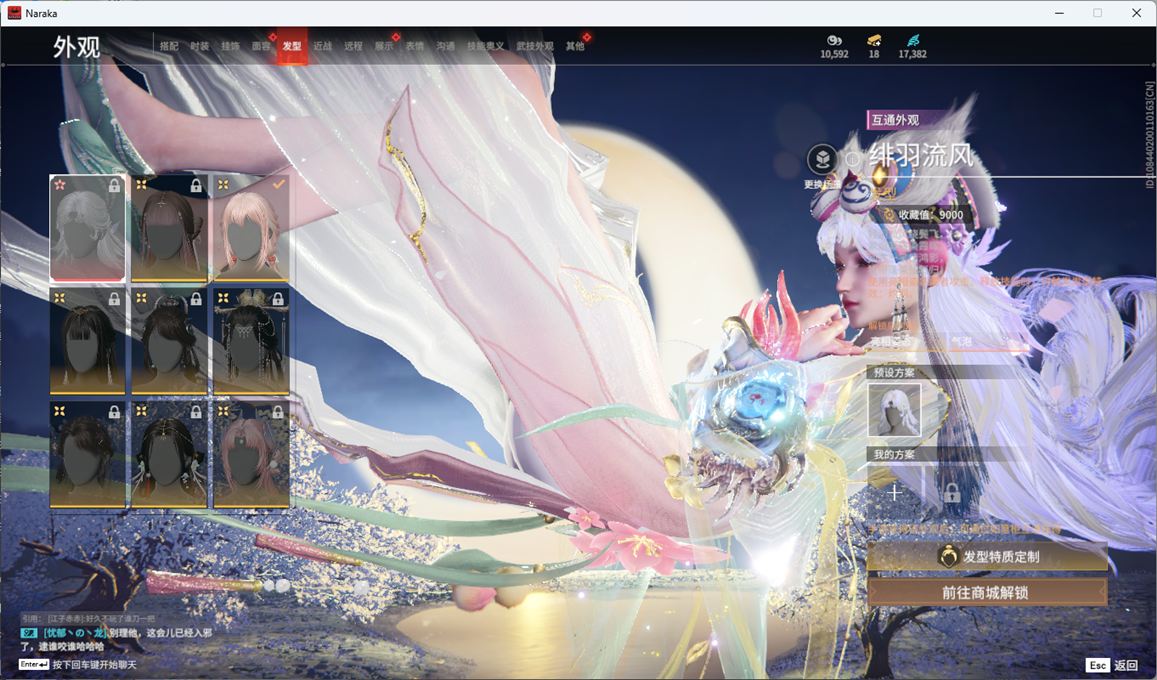Click the 收藏值 9000 collection value badge

click(x=925, y=215)
